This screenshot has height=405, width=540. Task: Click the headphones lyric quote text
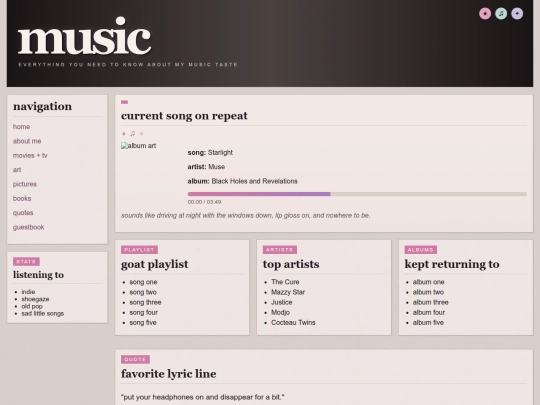pos(202,397)
